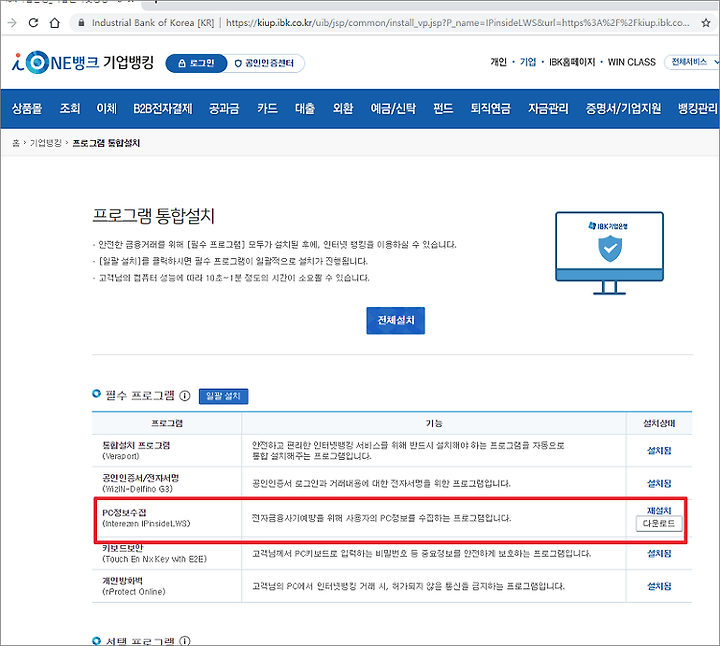720x646 pixels.
Task: Open the 펀드 menu
Action: click(443, 109)
